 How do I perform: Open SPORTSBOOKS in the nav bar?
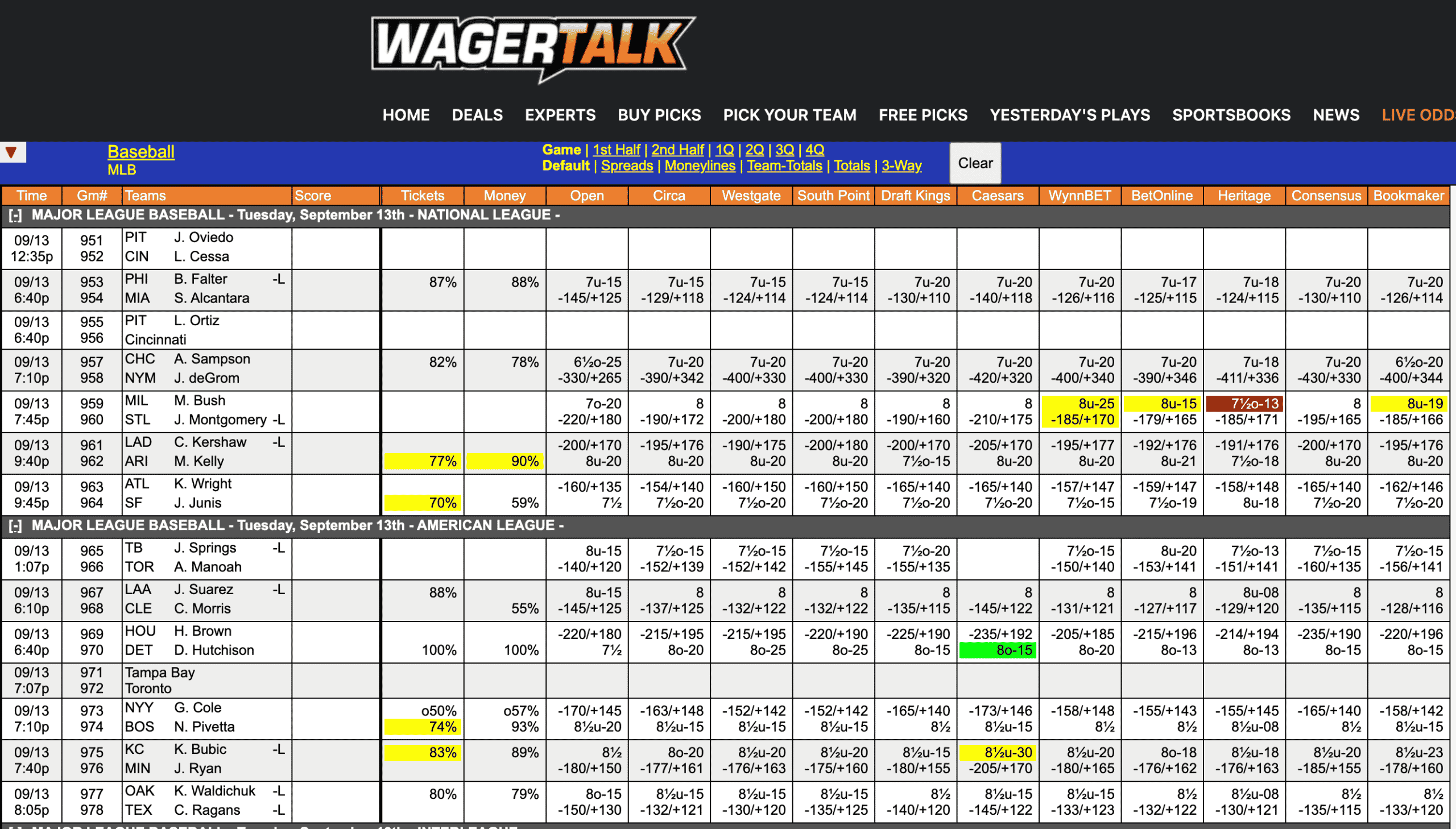[x=1231, y=115]
